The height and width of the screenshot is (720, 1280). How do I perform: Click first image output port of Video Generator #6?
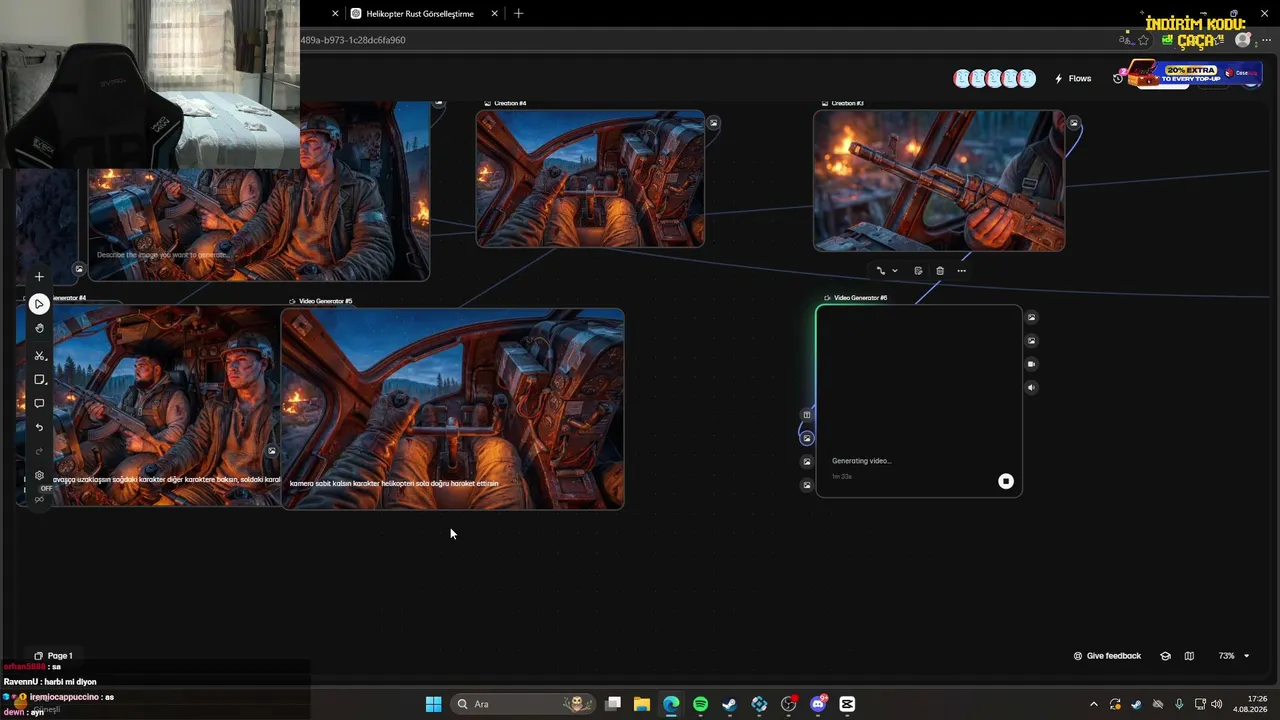(1032, 318)
